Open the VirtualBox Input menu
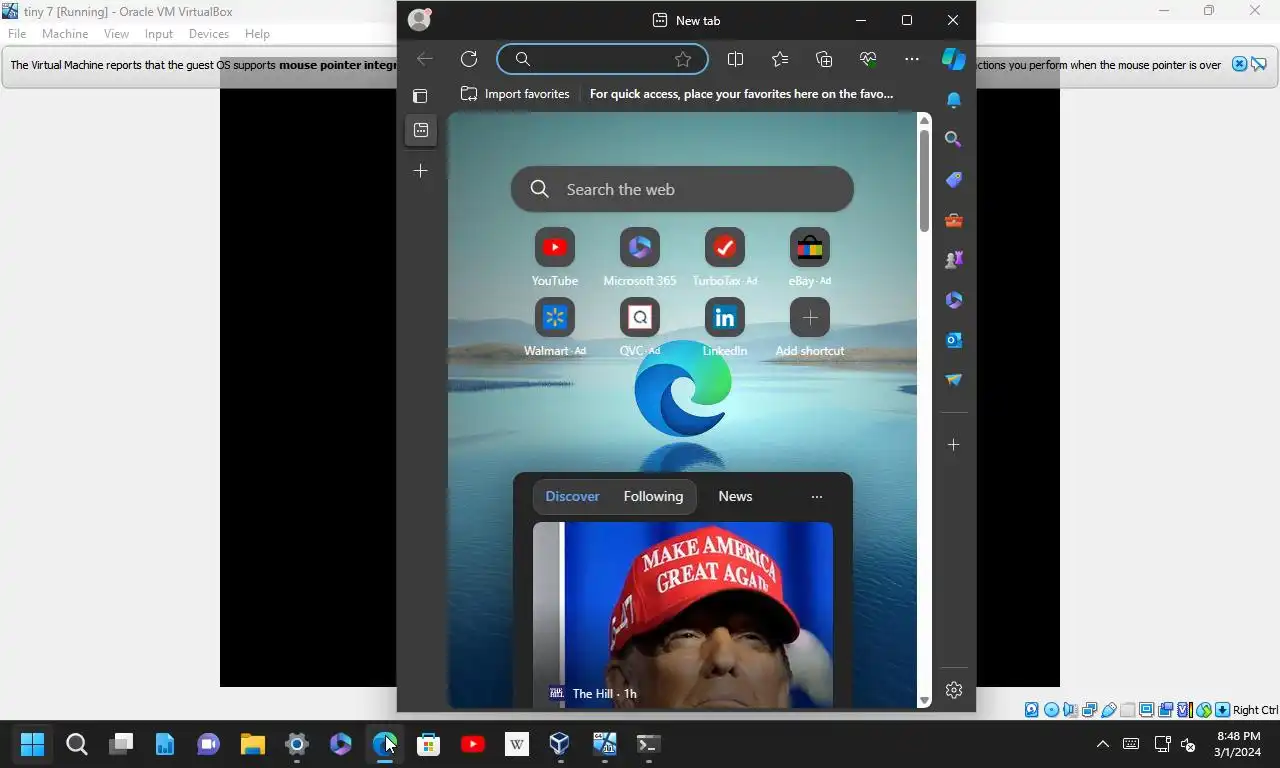 click(159, 34)
